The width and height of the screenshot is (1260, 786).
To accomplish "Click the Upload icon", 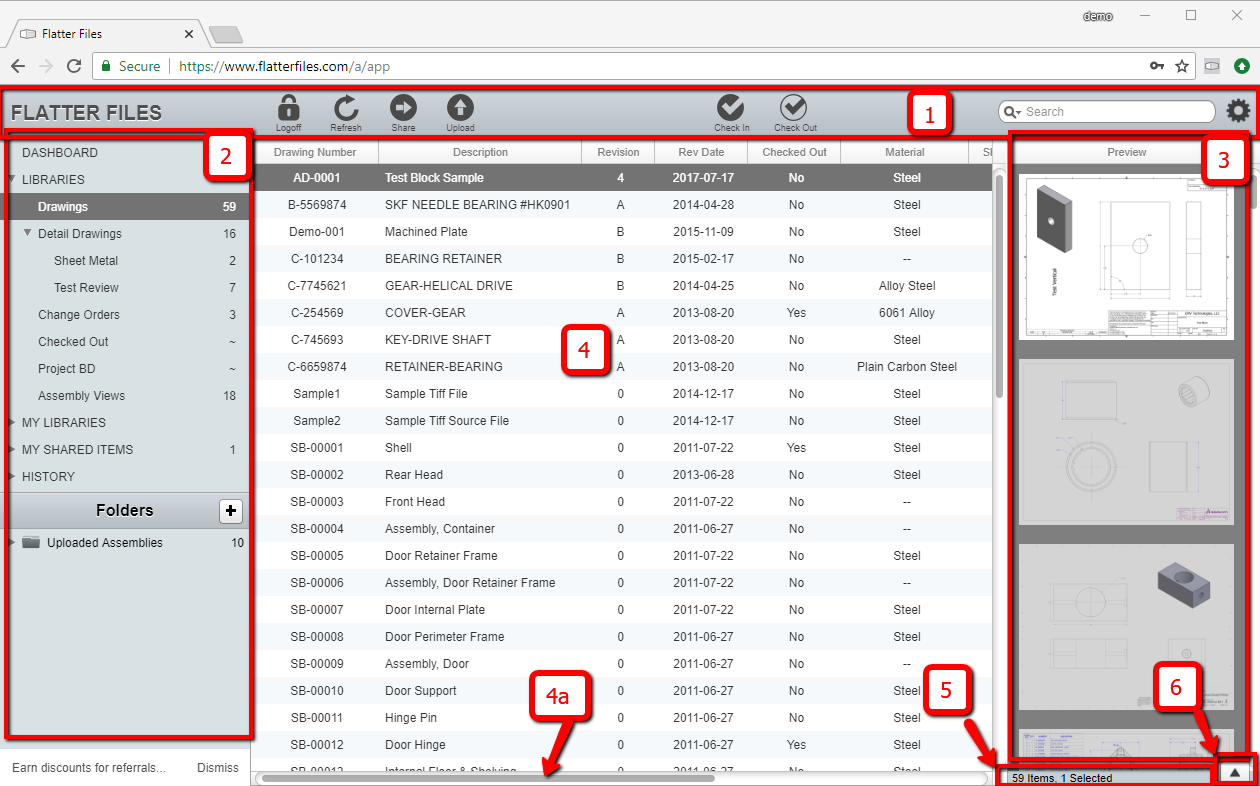I will 460,108.
